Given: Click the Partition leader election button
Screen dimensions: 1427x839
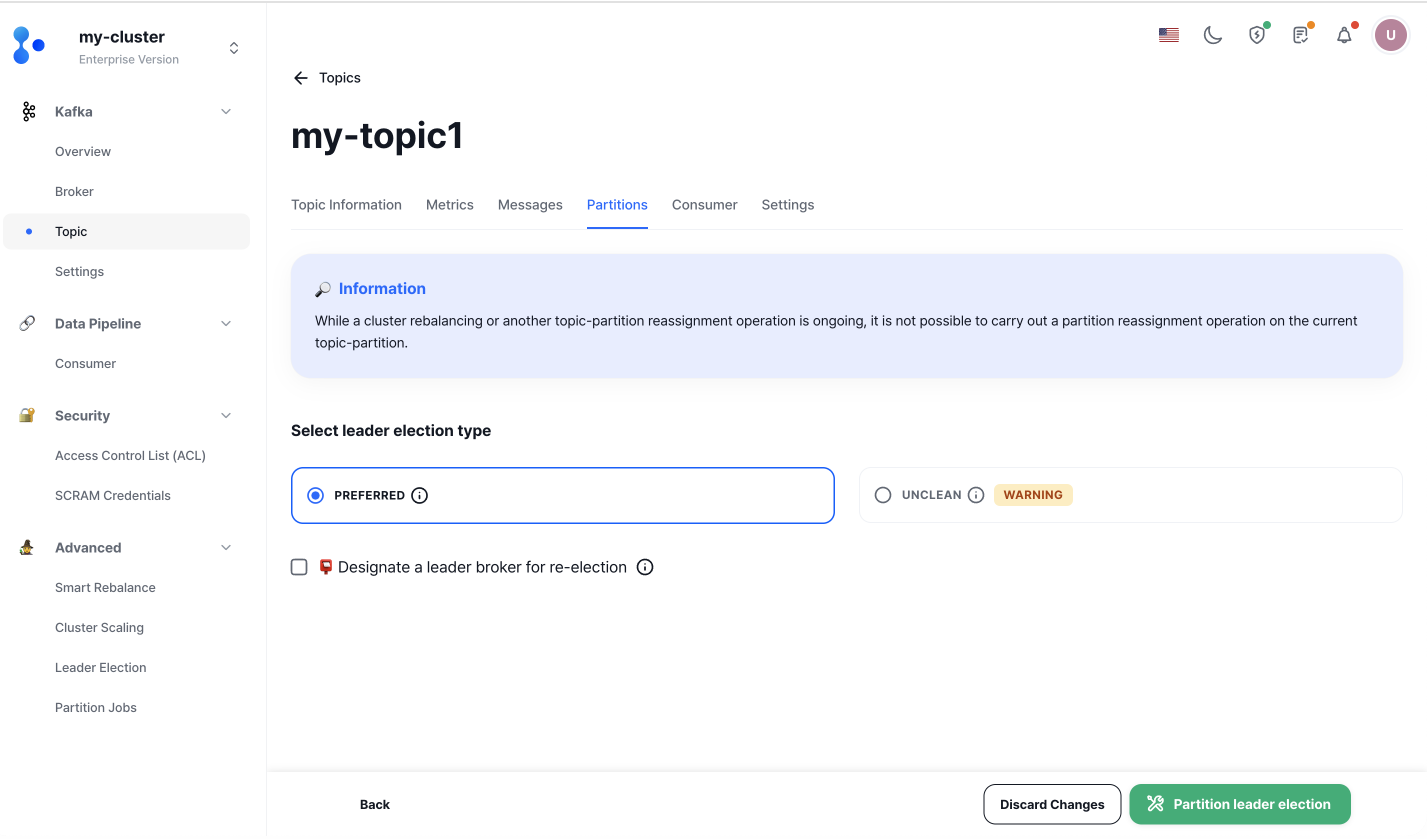Looking at the screenshot, I should click(x=1239, y=804).
